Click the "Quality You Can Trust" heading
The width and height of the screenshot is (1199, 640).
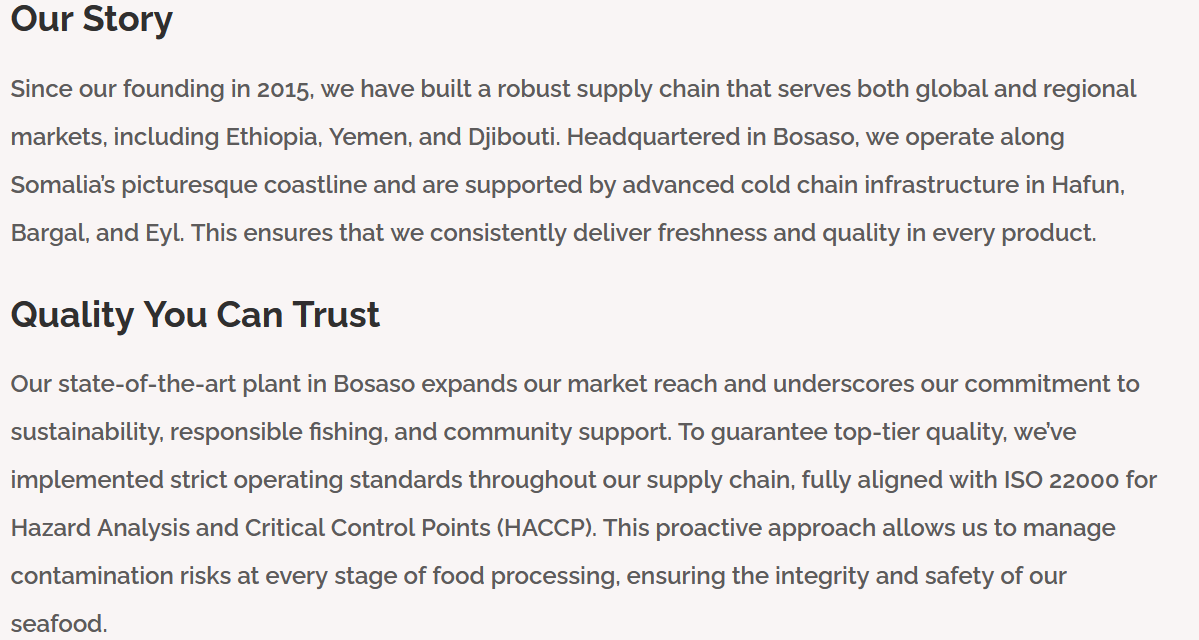(195, 315)
